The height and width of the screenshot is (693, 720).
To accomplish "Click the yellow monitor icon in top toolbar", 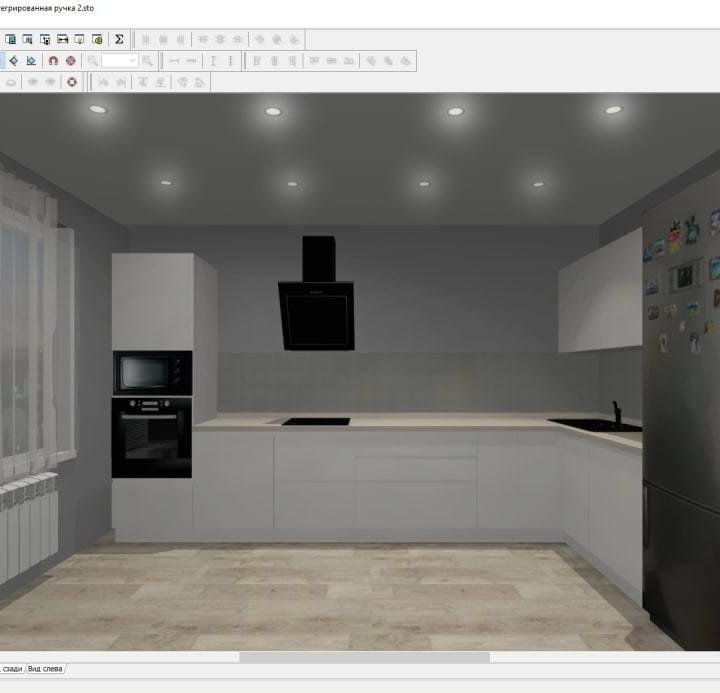I will (79, 39).
